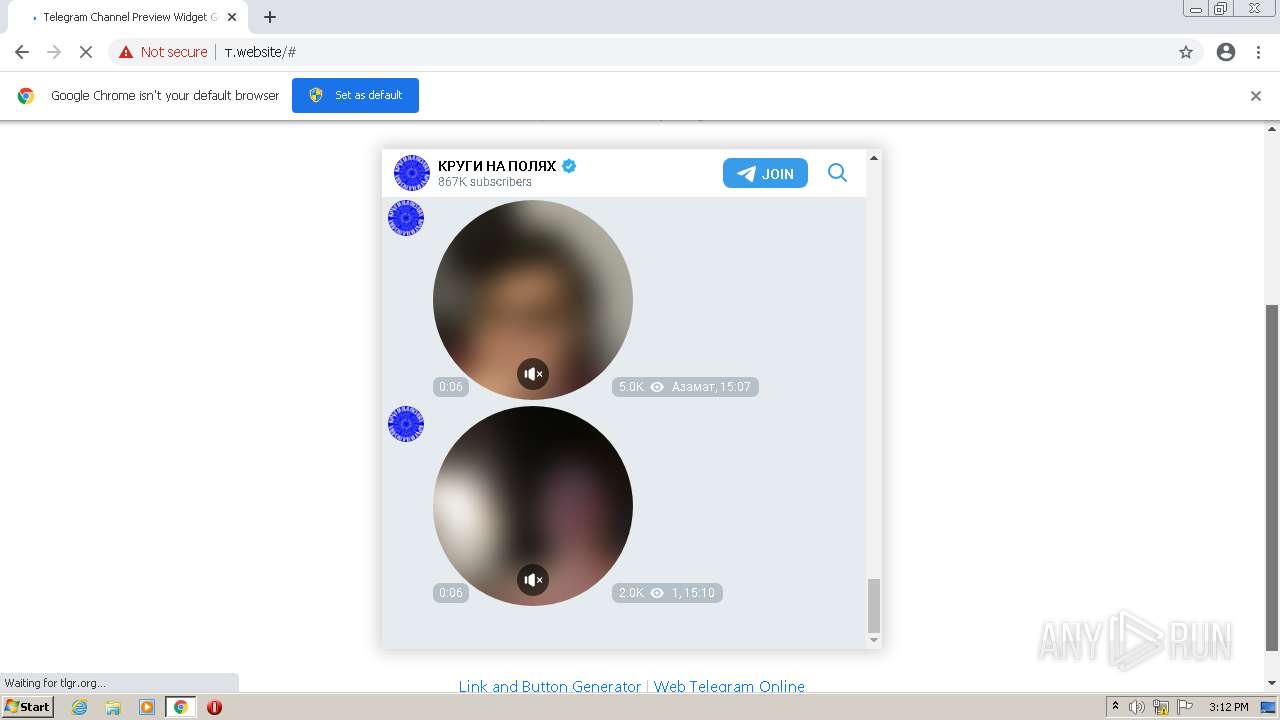
Task: Dismiss the default browser info bar
Action: point(1256,96)
